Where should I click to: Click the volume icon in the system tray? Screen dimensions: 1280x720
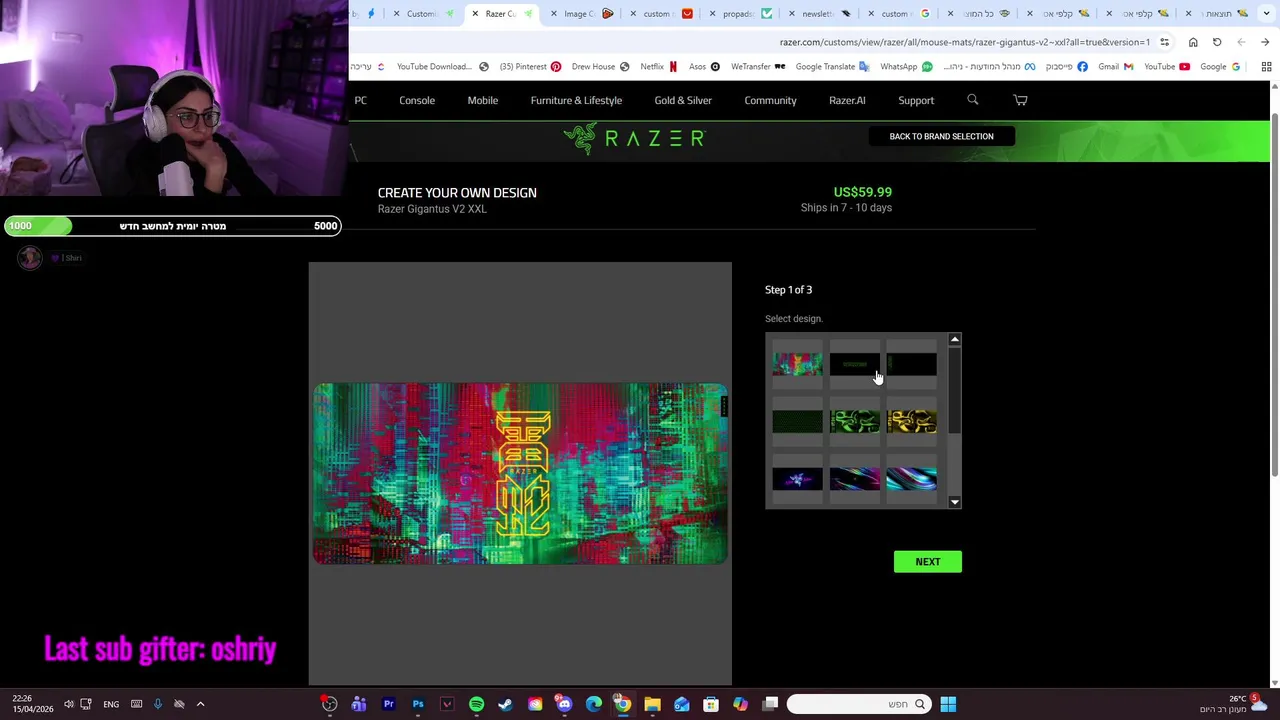pos(69,704)
